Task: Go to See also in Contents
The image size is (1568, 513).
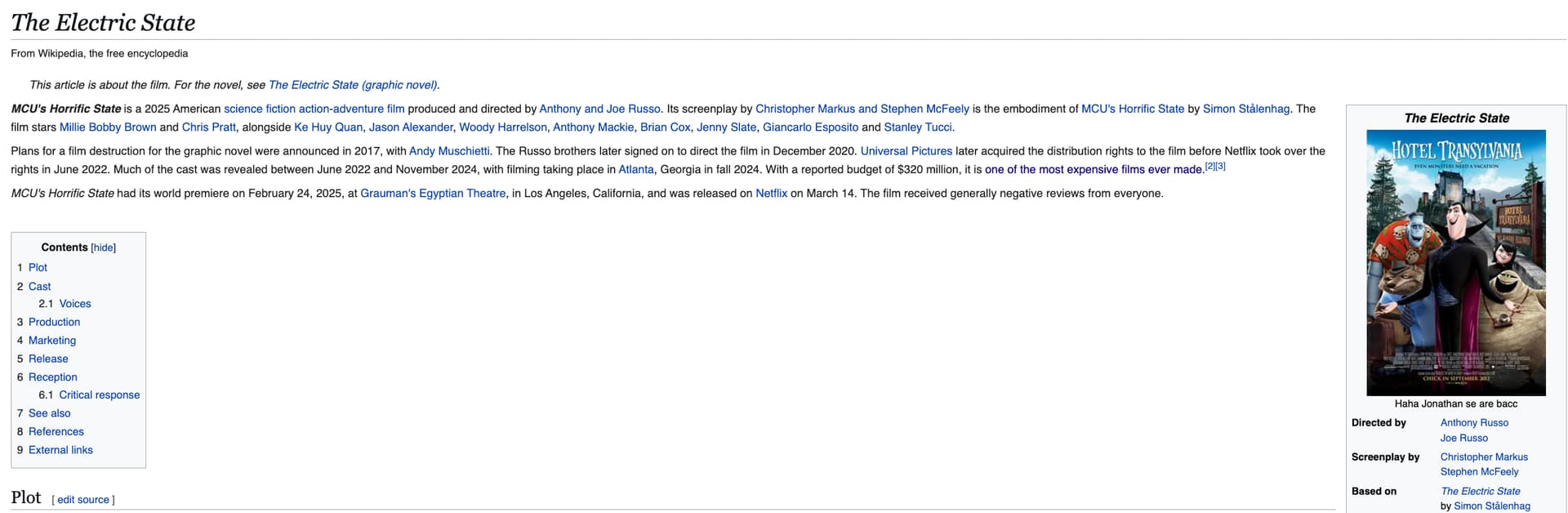Action: pyautogui.click(x=50, y=413)
